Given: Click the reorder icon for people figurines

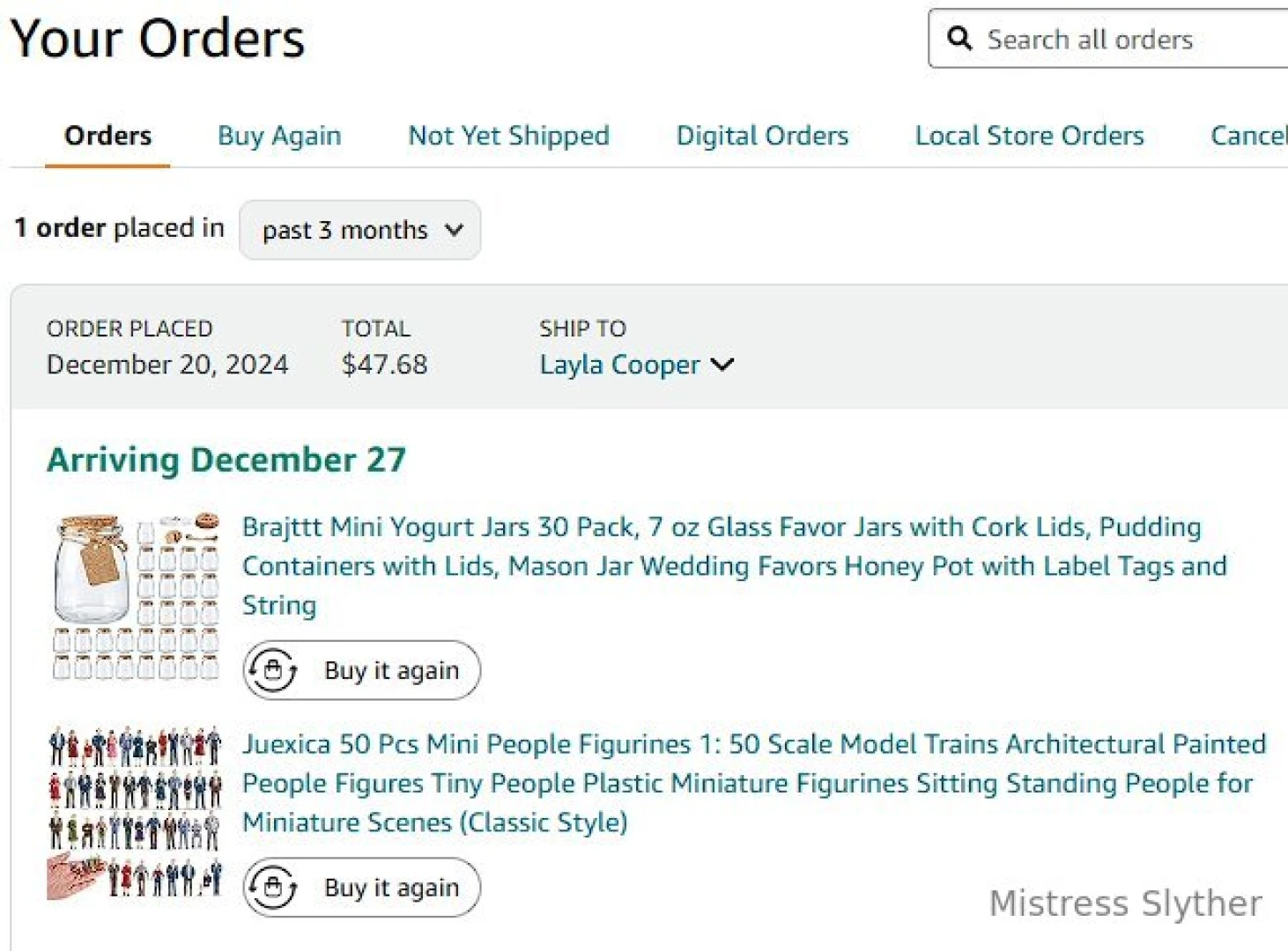Looking at the screenshot, I should (273, 887).
